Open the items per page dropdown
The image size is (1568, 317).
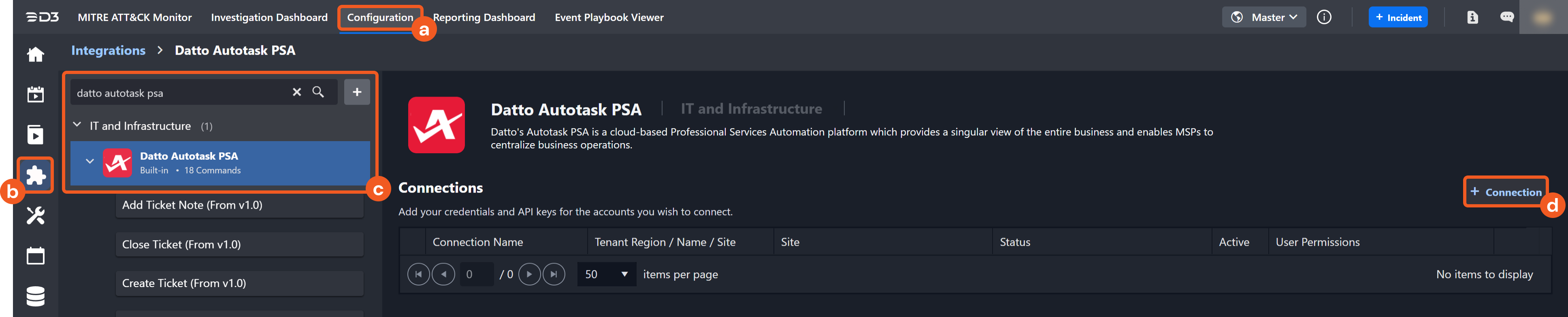[x=606, y=275]
